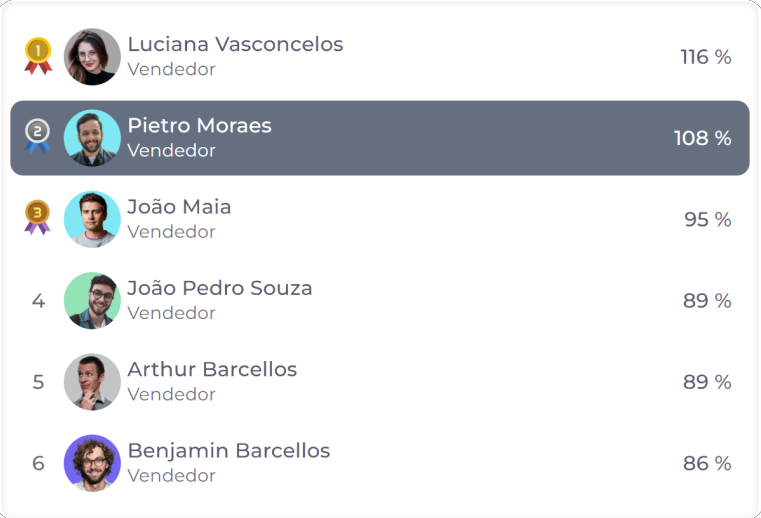Image resolution: width=761 pixels, height=518 pixels.
Task: Select Benjamin Barcellos in the ranking
Action: [x=229, y=451]
